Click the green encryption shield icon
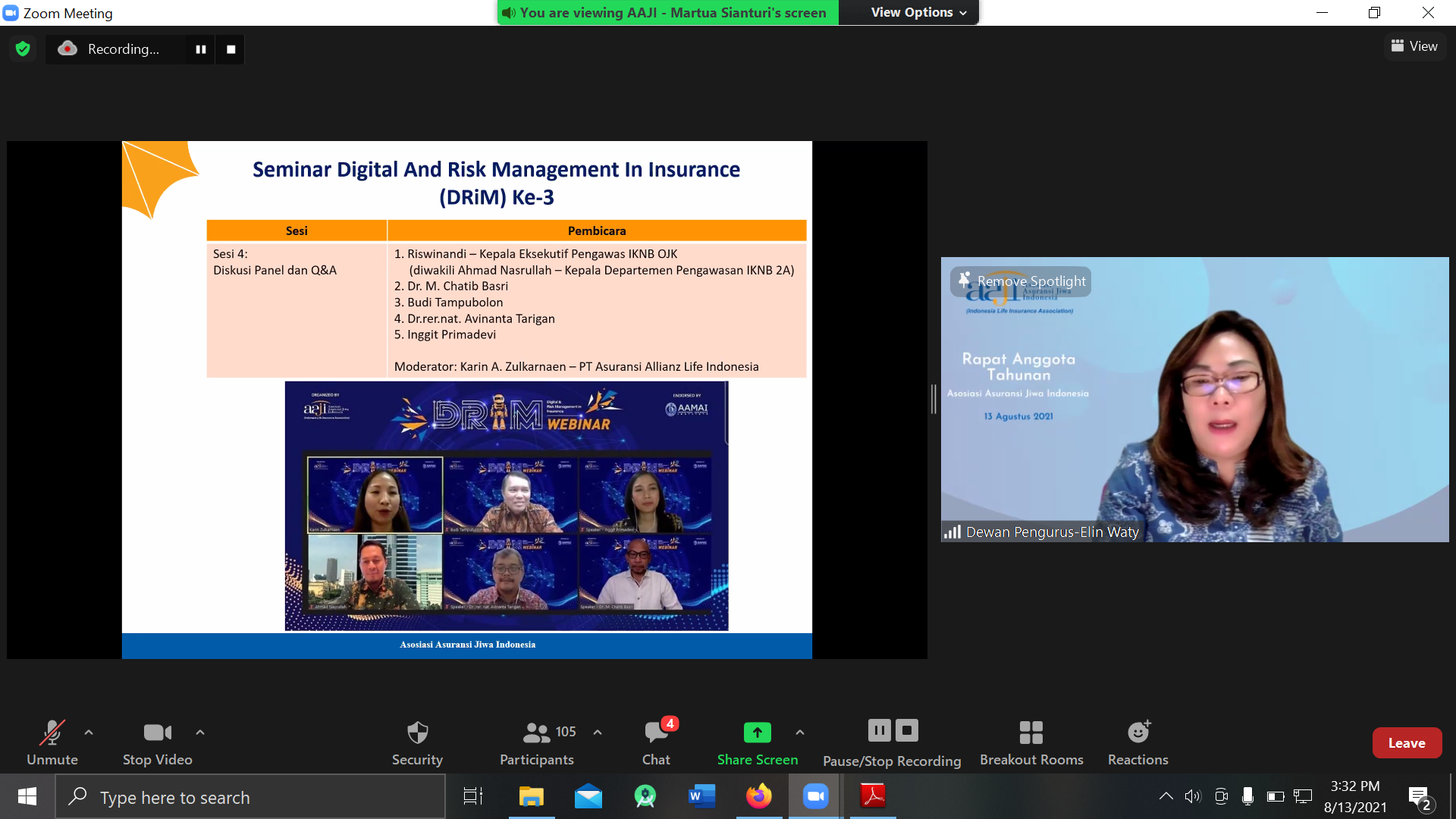Screen dimensions: 1456x819 click(23, 49)
